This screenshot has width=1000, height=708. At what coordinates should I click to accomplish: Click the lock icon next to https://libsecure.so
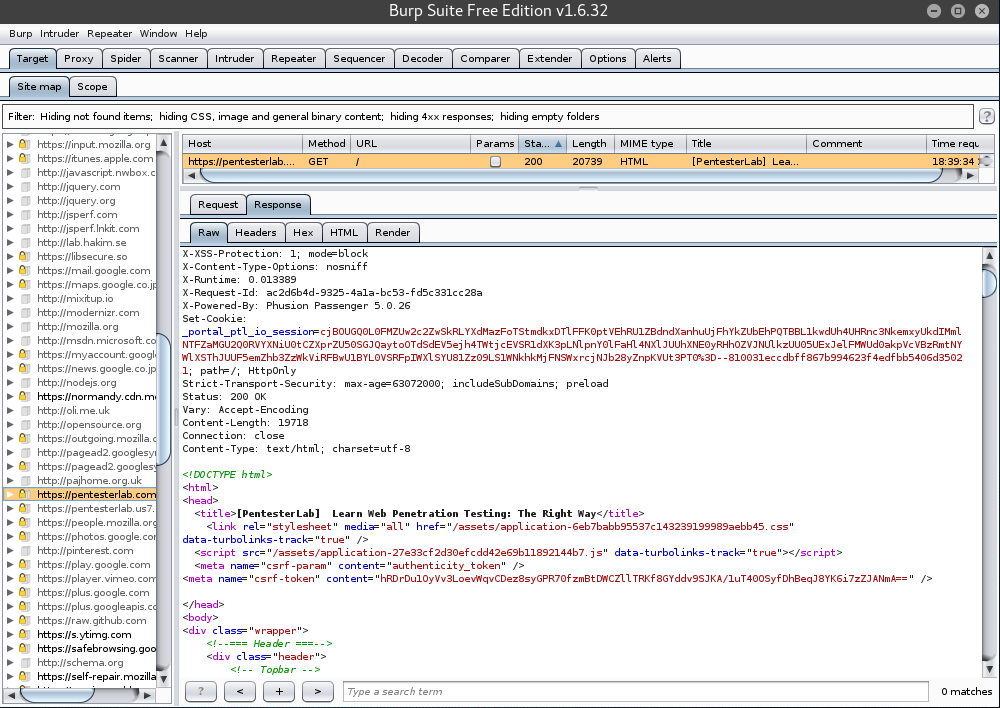(x=24, y=256)
